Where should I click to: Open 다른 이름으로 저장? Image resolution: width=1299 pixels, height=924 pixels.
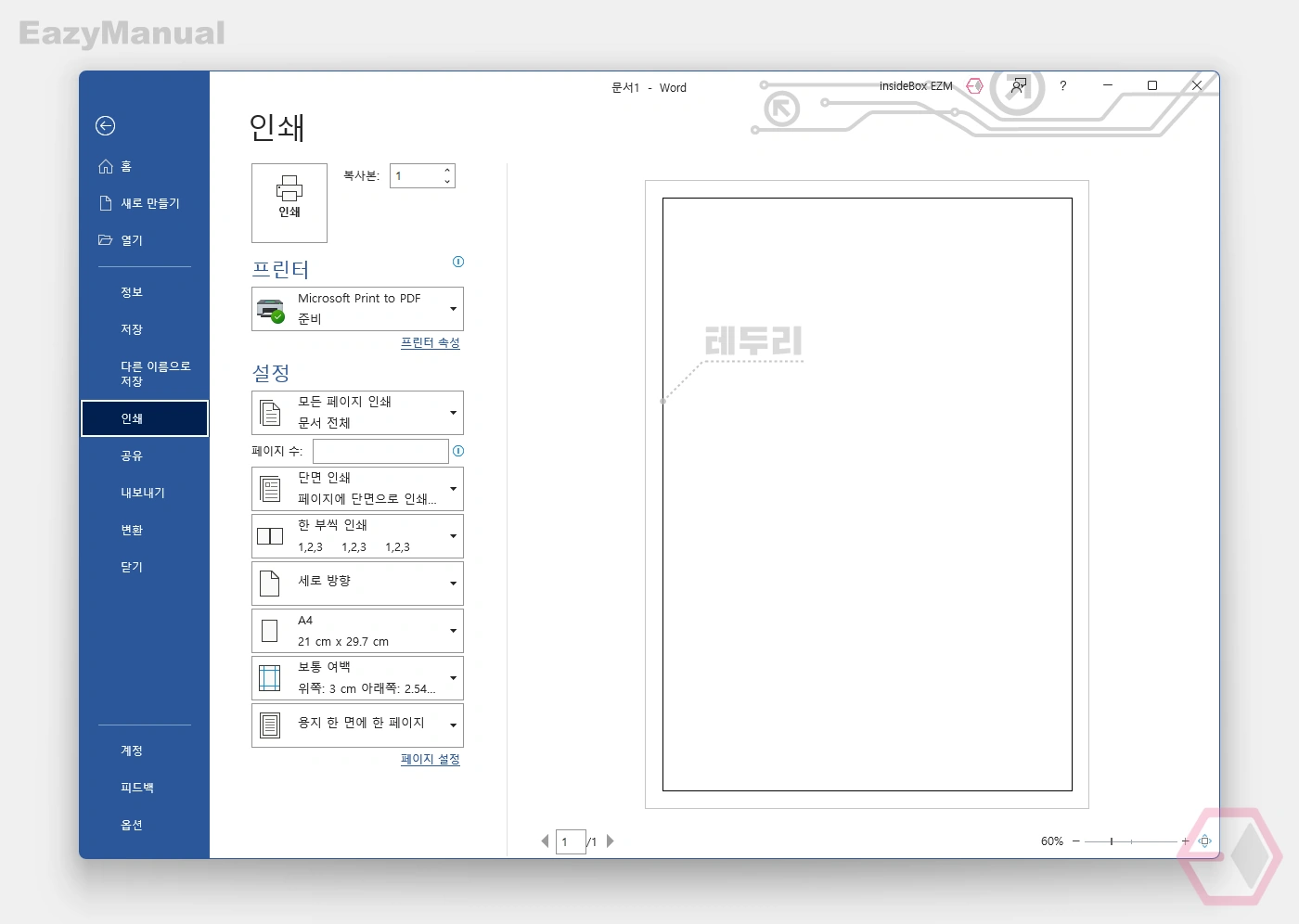tap(144, 374)
